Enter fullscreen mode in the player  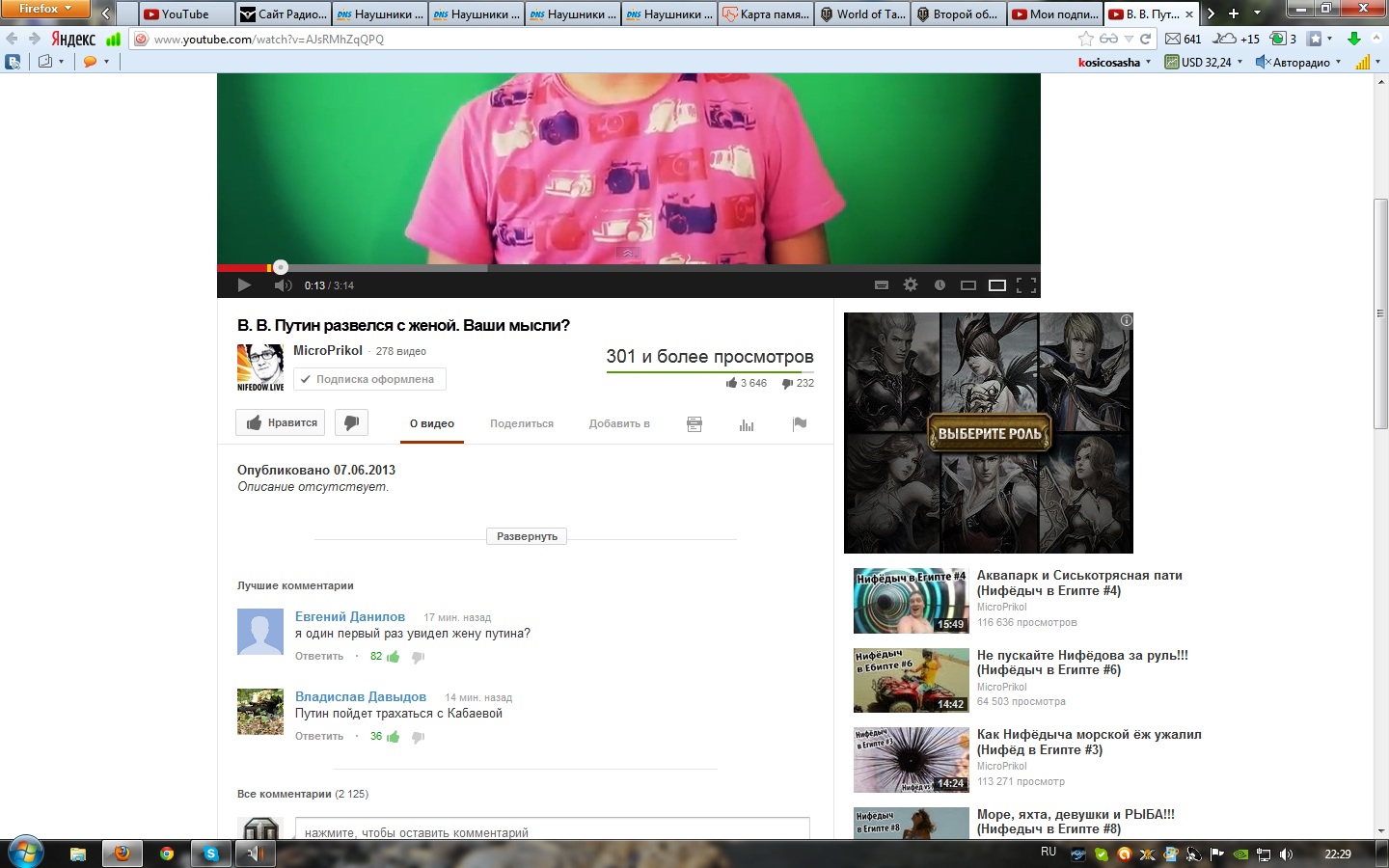[x=1026, y=285]
